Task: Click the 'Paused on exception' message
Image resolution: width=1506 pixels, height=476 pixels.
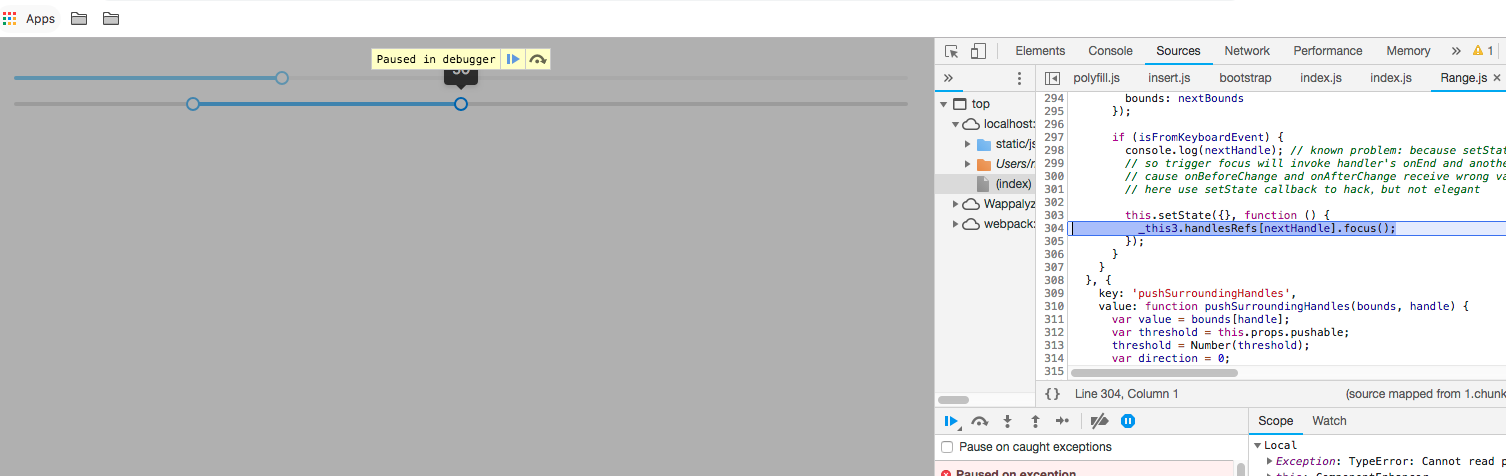Action: [1015, 472]
